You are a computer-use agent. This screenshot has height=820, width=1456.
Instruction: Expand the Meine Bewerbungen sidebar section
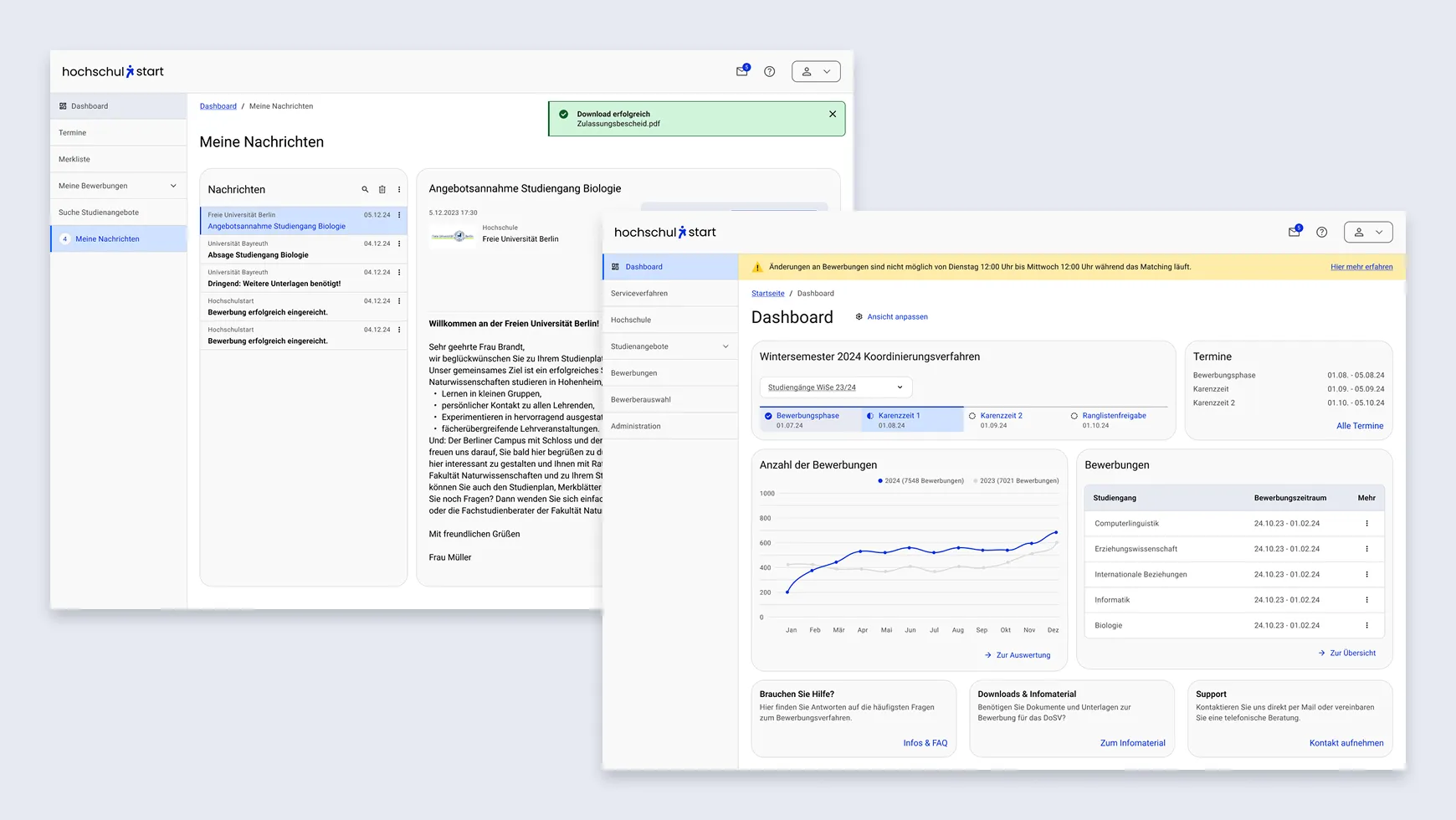pos(173,185)
